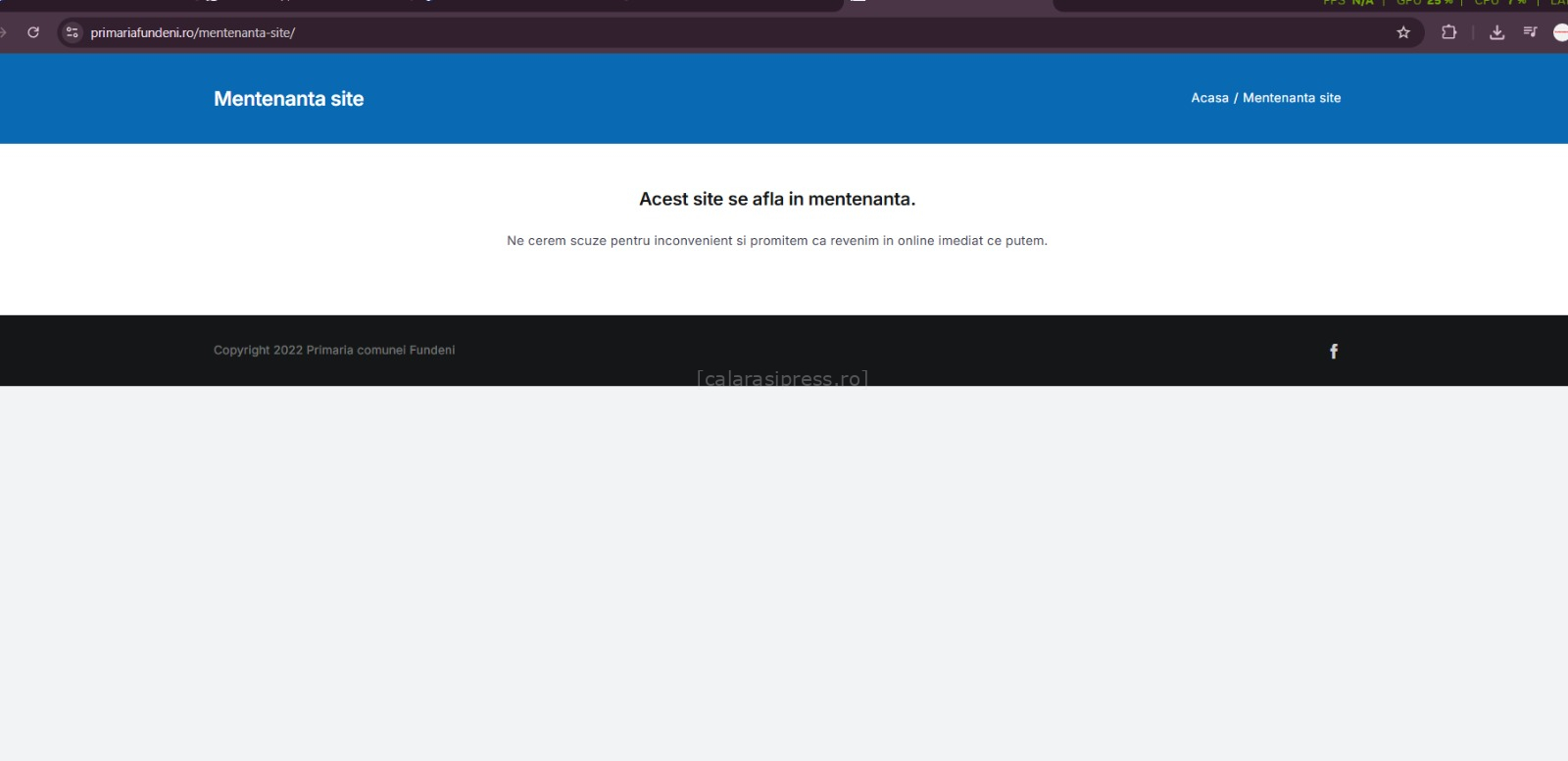1568x761 pixels.
Task: Click the calarasipress.ro watermark text
Action: click(782, 378)
